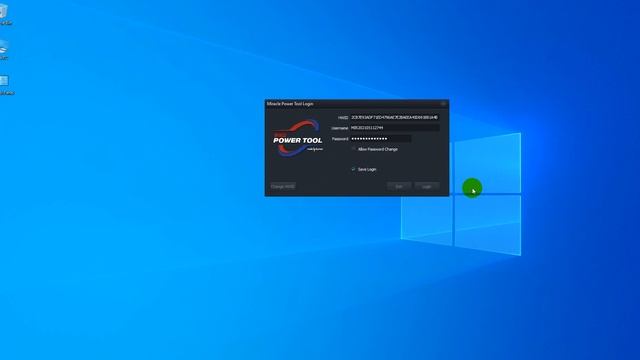Focus the Username input field

[x=395, y=128]
